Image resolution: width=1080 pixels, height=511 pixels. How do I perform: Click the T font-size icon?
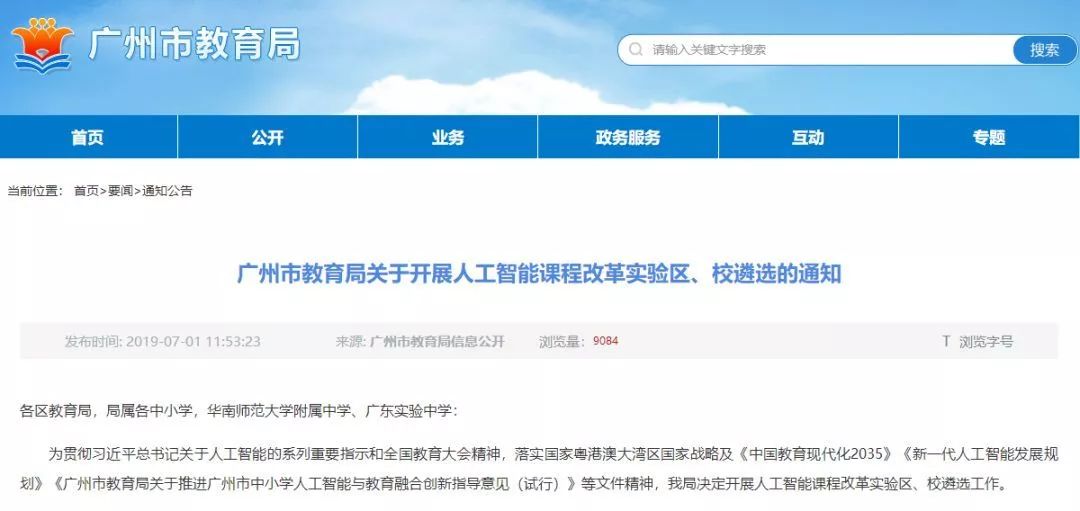(946, 341)
